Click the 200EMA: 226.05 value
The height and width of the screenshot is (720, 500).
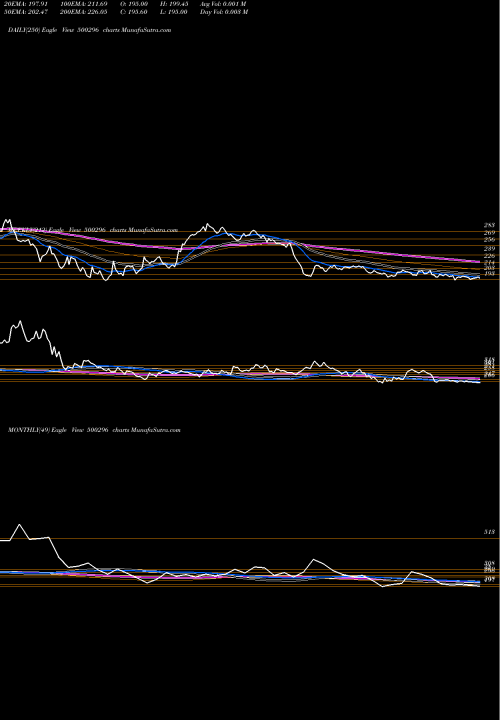pyautogui.click(x=86, y=12)
